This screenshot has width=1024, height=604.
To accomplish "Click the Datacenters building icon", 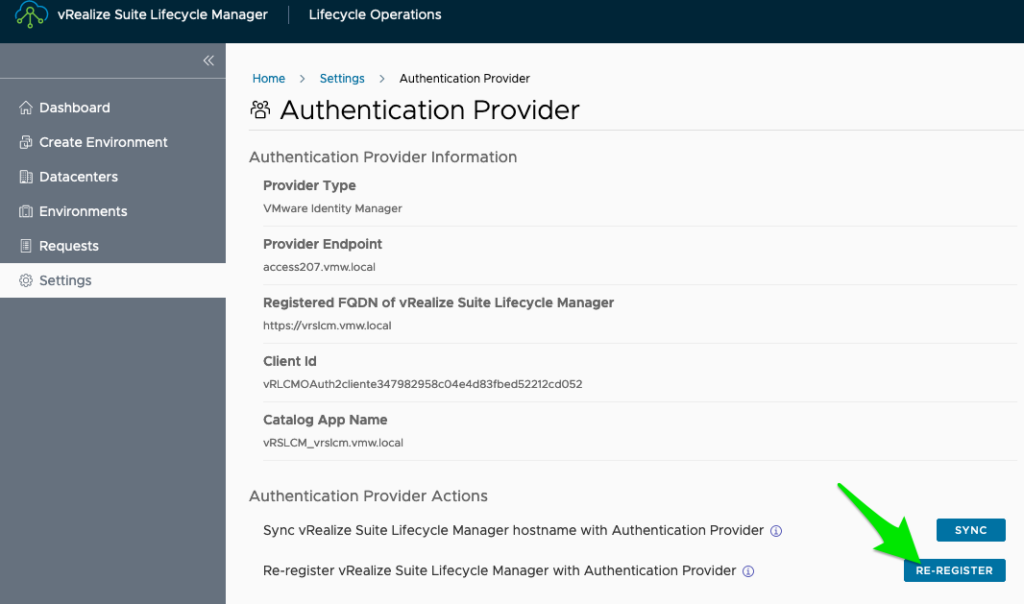I will (25, 177).
